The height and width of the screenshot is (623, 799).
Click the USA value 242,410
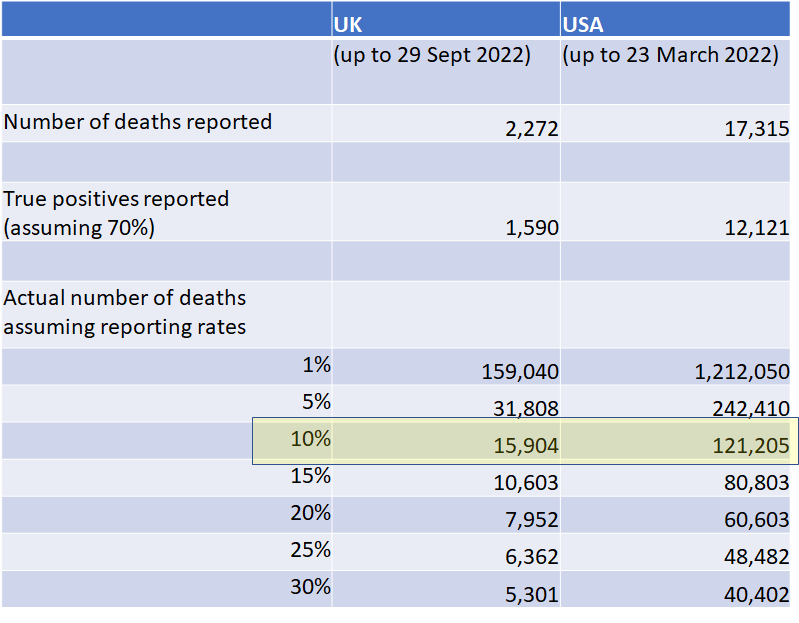751,409
